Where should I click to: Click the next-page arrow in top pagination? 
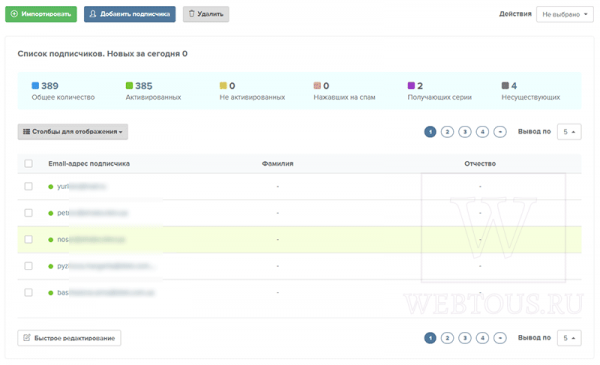pyautogui.click(x=500, y=132)
